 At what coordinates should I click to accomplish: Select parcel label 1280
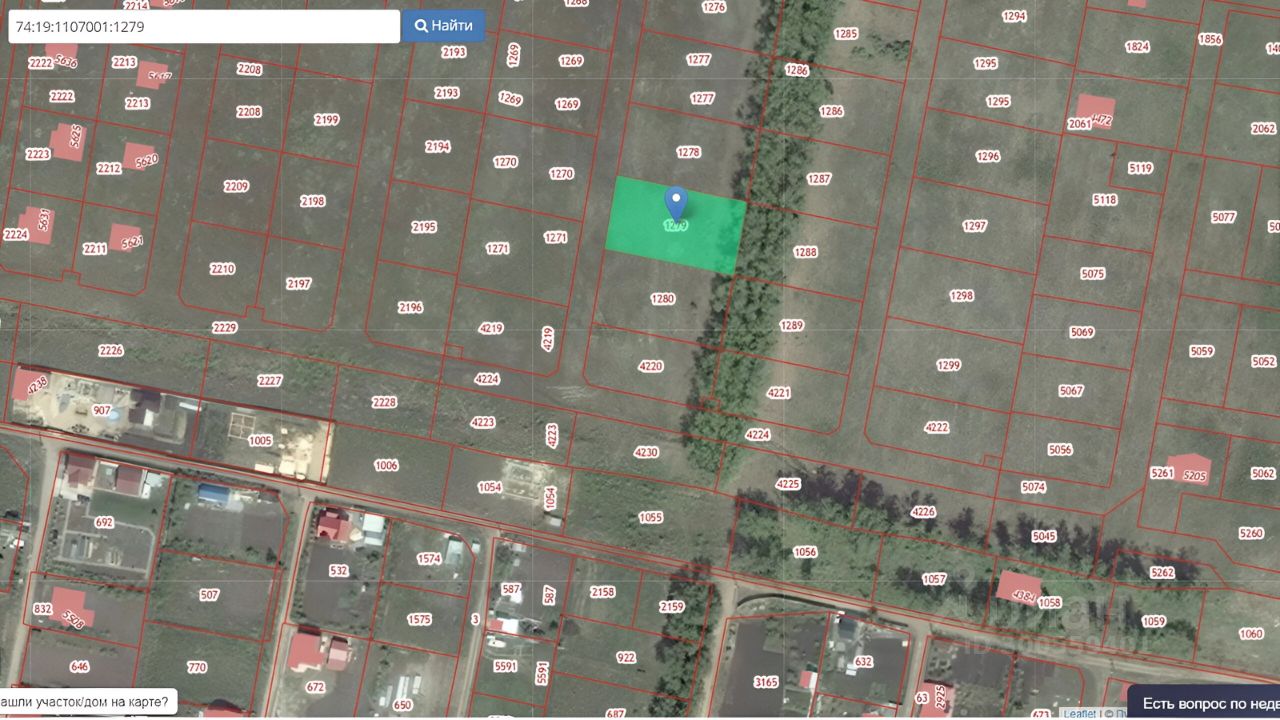[x=662, y=299]
